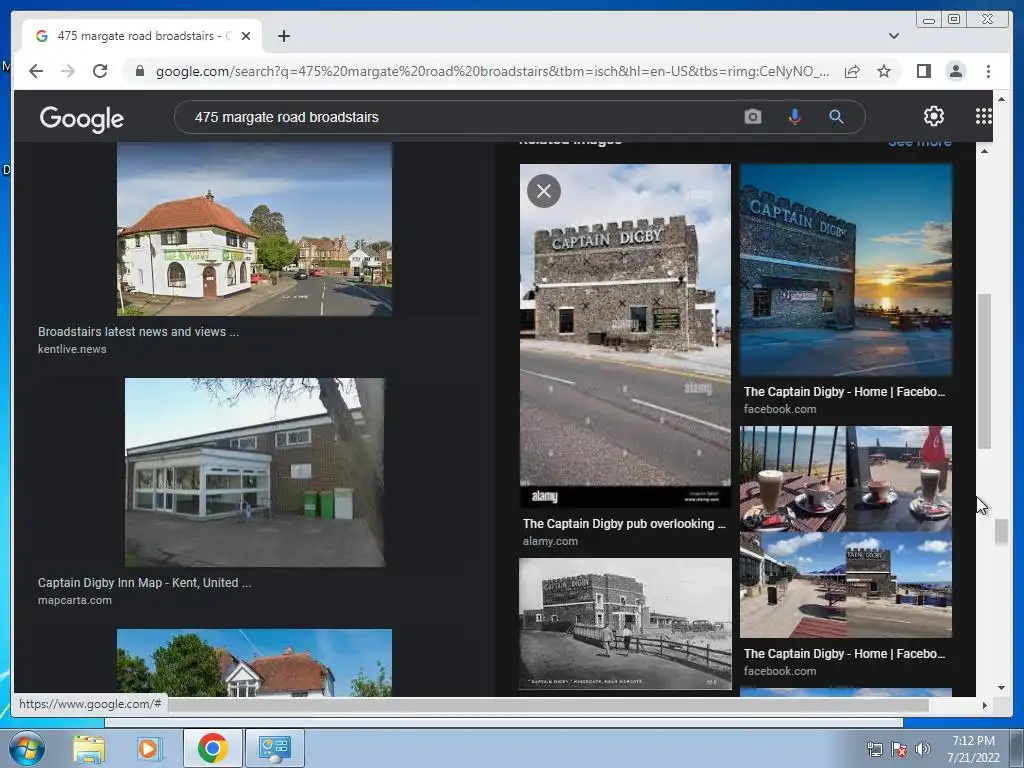
Task: Open The Captain Digby pub overlooking link
Action: click(624, 524)
